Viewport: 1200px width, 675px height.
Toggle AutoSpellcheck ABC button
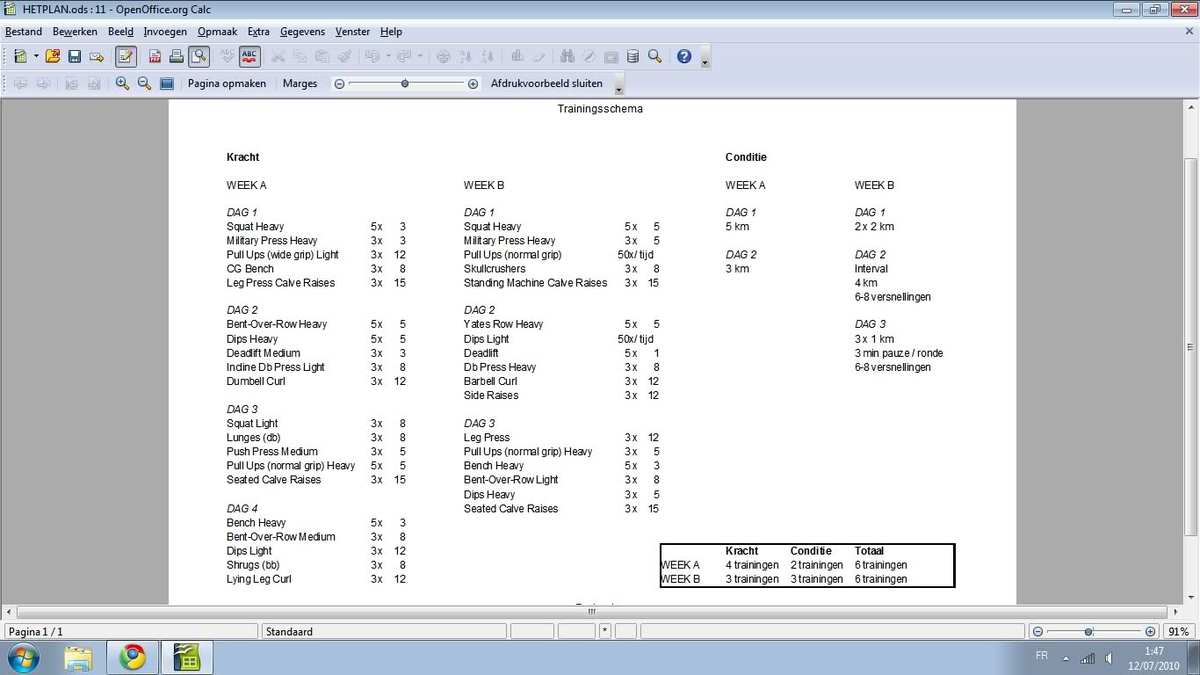(249, 57)
